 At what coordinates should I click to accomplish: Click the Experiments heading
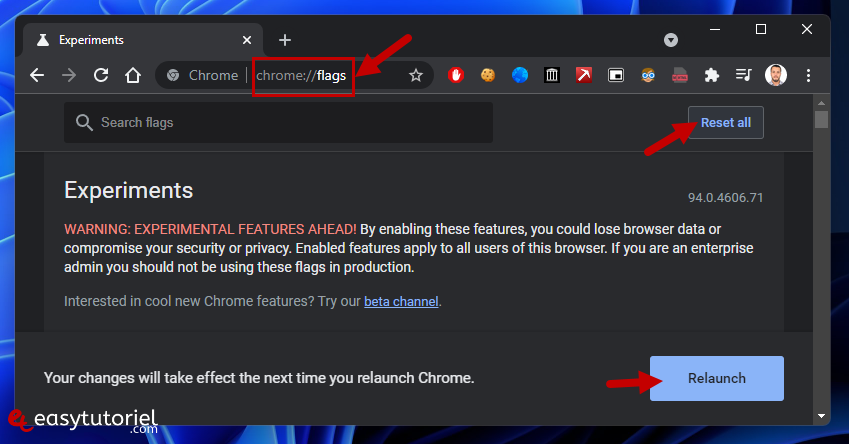[128, 191]
